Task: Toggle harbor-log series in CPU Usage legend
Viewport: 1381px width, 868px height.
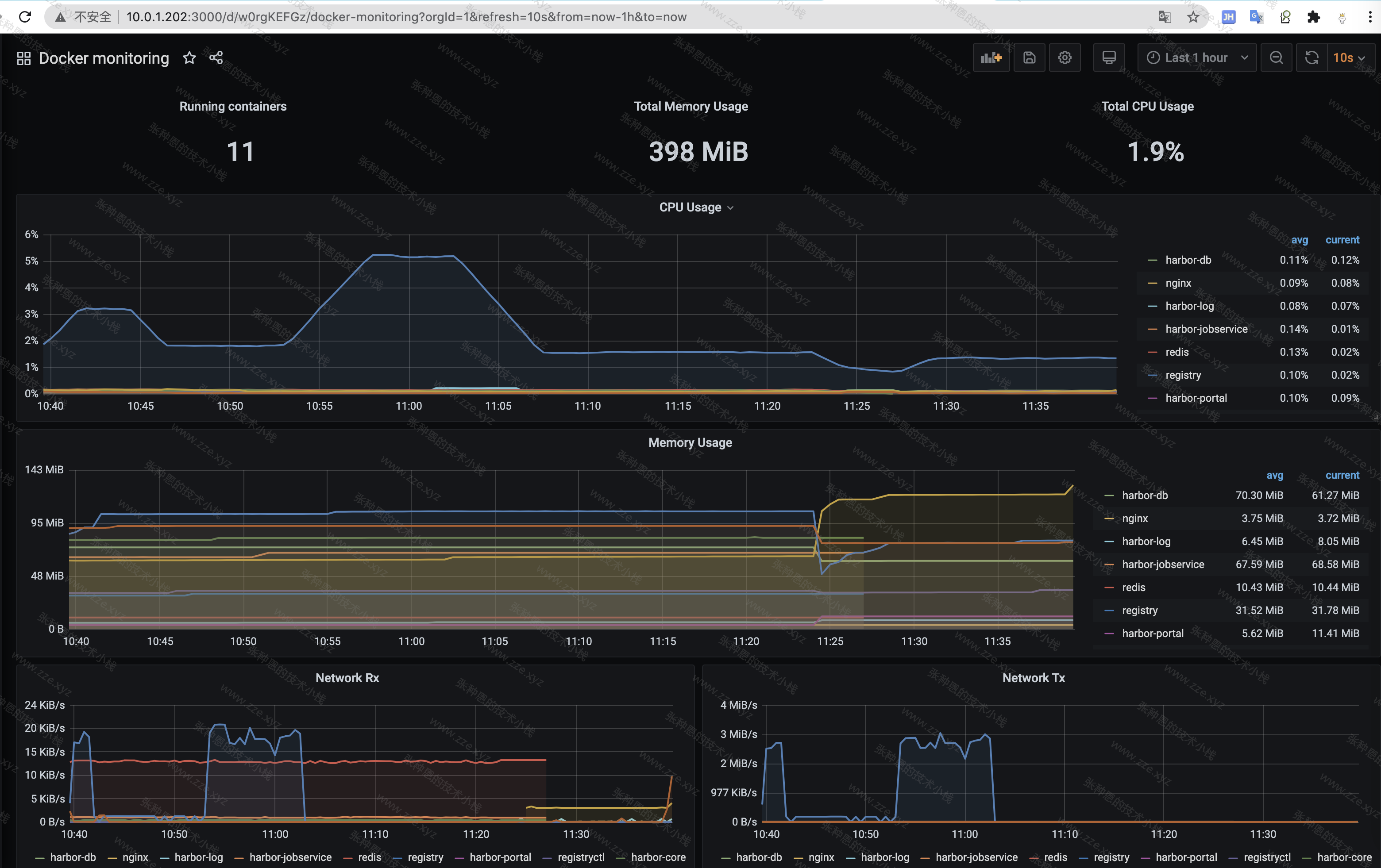Action: tap(1189, 306)
